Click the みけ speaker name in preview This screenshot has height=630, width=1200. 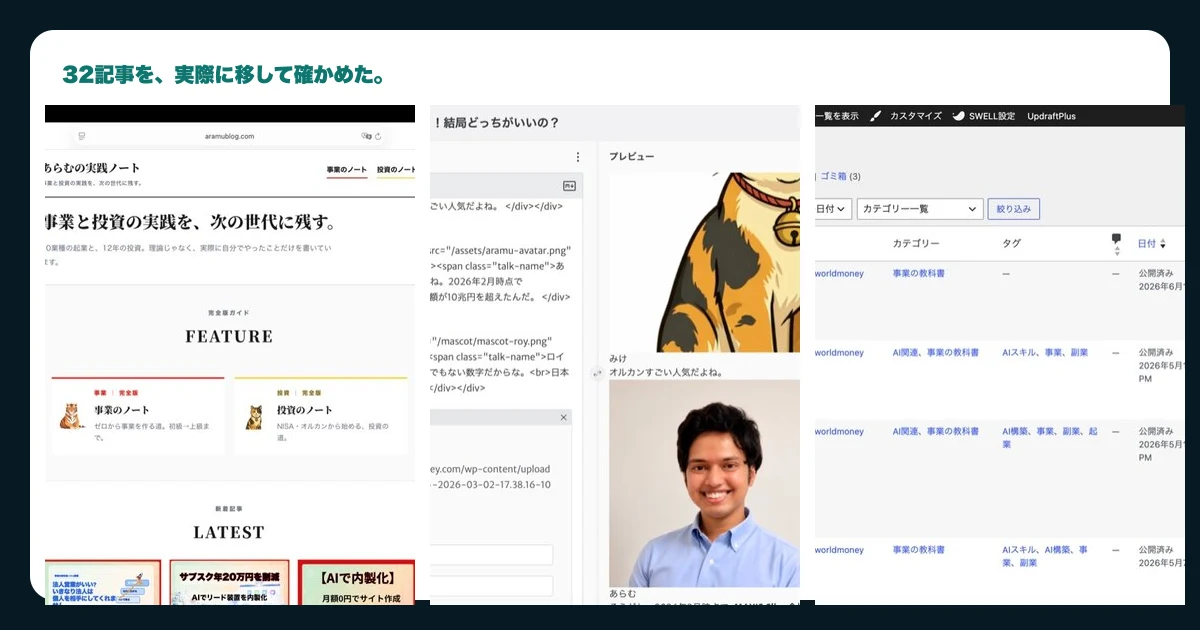click(616, 359)
